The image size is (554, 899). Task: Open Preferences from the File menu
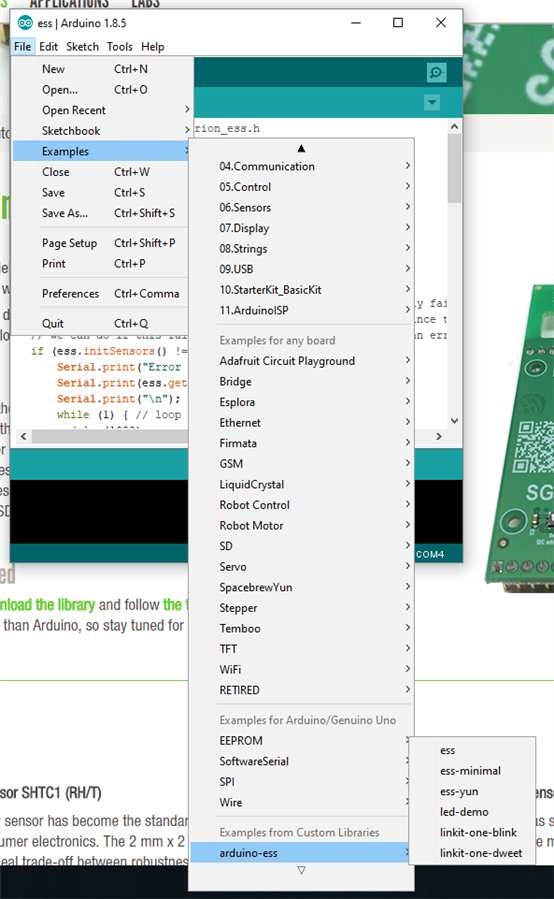102,294
